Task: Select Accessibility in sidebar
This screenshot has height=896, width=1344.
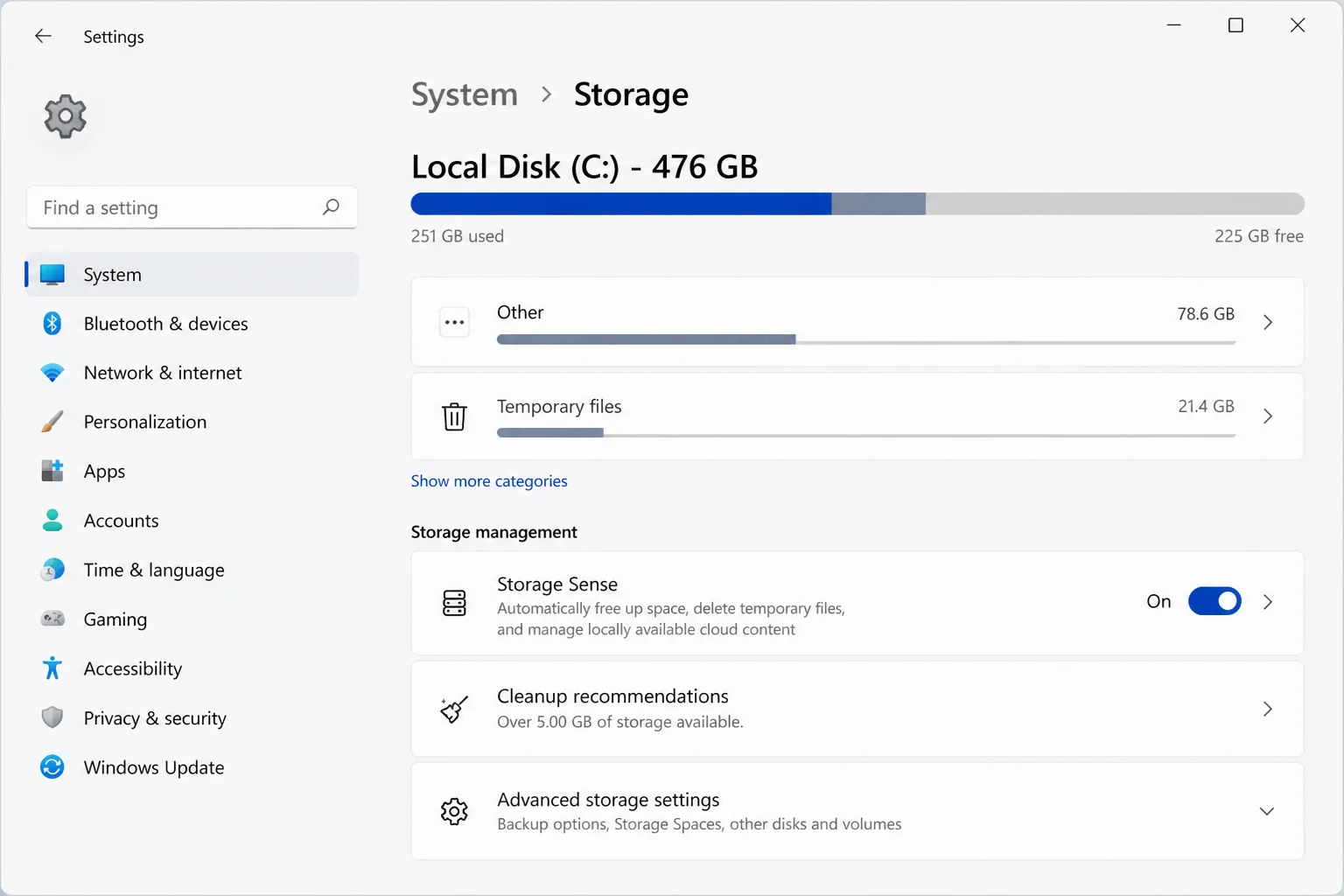Action: coord(192,668)
